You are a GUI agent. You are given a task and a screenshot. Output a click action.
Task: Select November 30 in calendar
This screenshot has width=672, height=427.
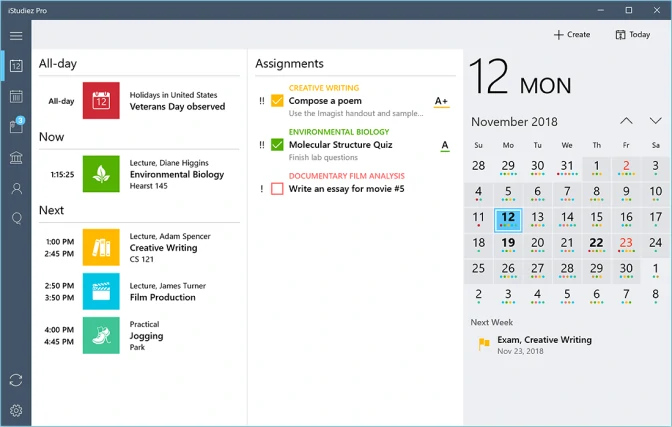click(x=626, y=271)
